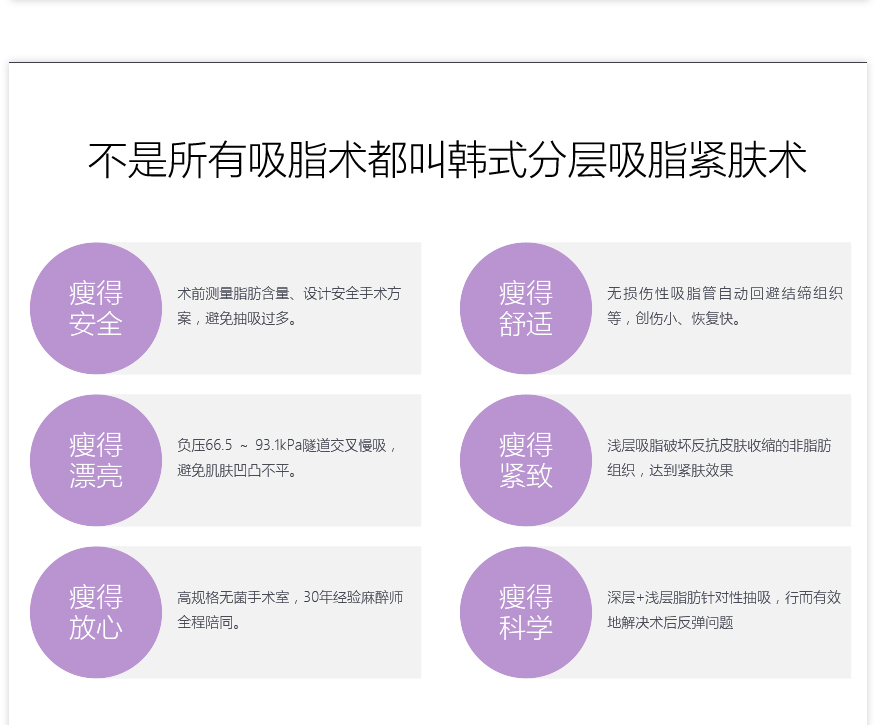The height and width of the screenshot is (725, 878).
Task: Click the line 负压66.5 ~ 93.1kPa隧道交叉慢吸
Action: coord(288,446)
